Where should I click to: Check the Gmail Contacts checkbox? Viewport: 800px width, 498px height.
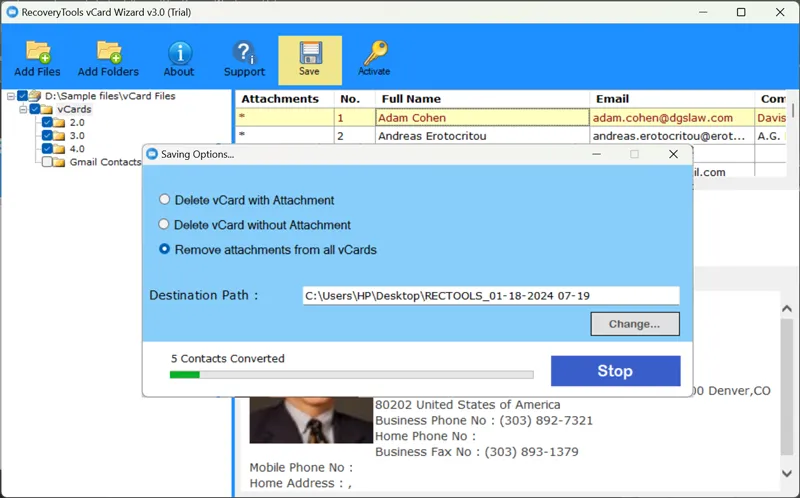[x=47, y=162]
